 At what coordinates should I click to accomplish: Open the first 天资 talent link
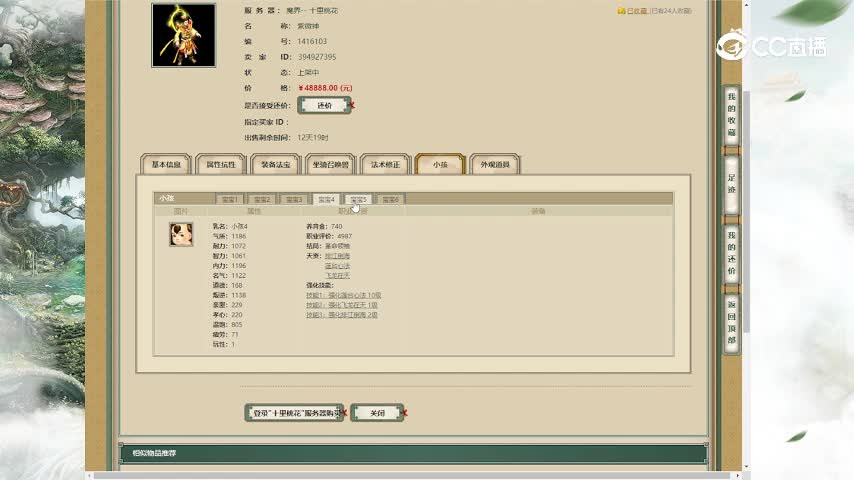tap(337, 256)
